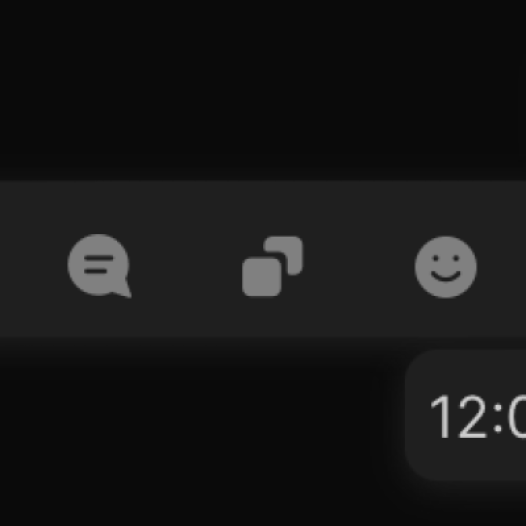Click the reply speech bubble icon
This screenshot has width=526, height=526.
coord(99,266)
